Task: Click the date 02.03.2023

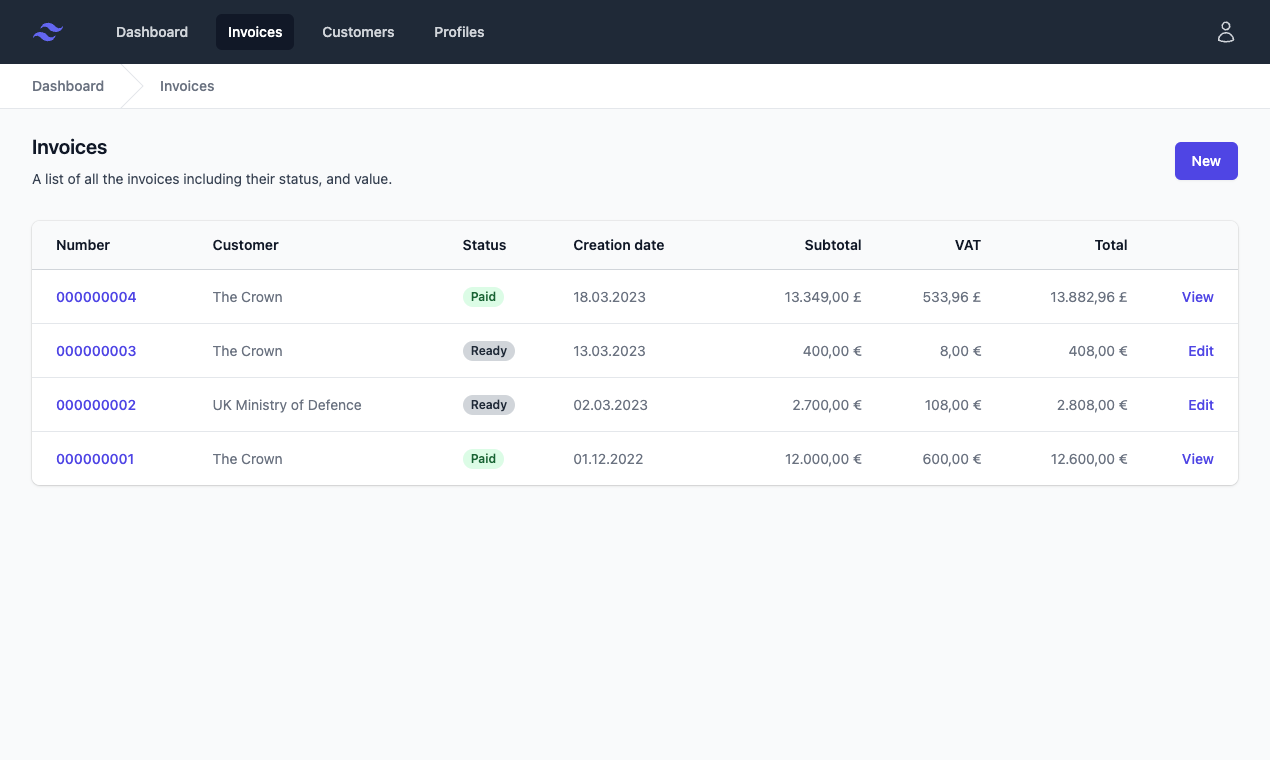Action: point(611,405)
